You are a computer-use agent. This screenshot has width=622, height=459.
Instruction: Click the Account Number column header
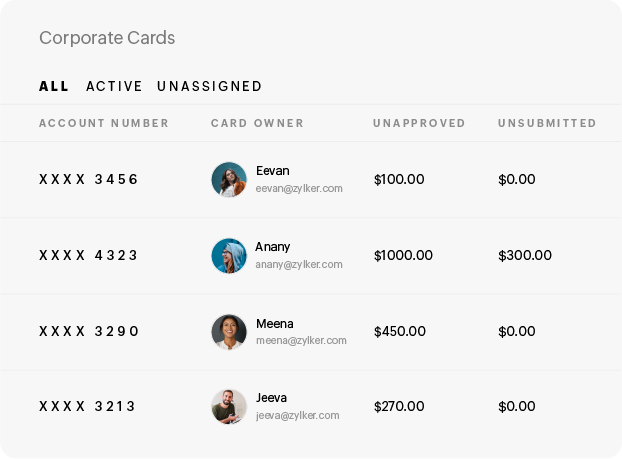(x=104, y=124)
